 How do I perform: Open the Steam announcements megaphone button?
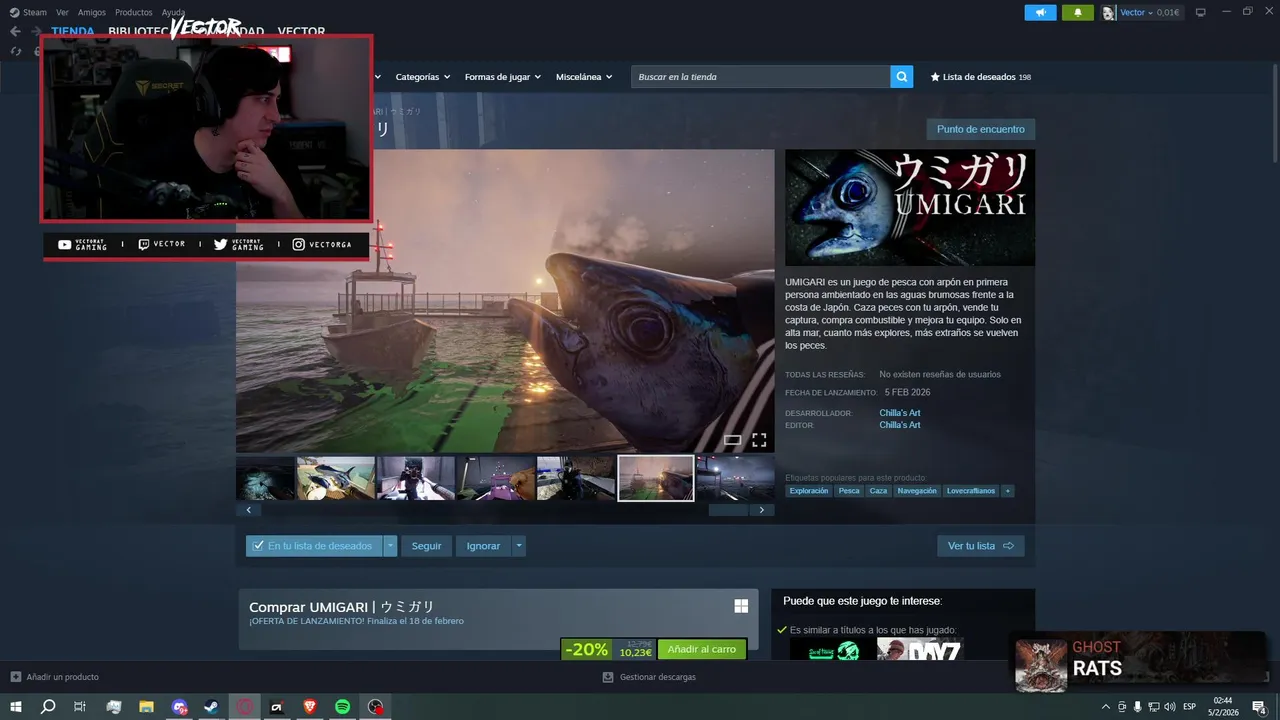(x=1040, y=13)
